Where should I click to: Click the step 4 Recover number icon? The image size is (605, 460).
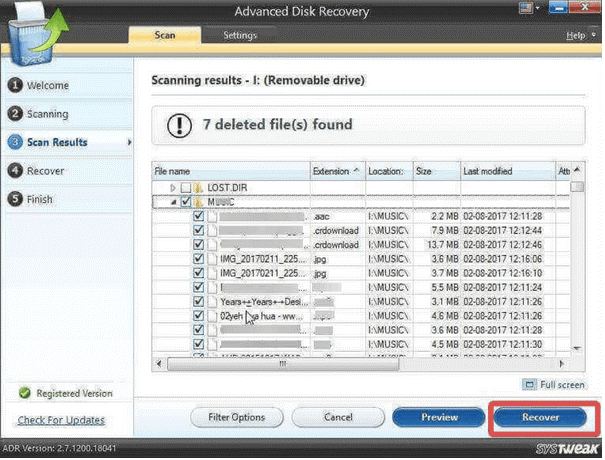[x=15, y=171]
